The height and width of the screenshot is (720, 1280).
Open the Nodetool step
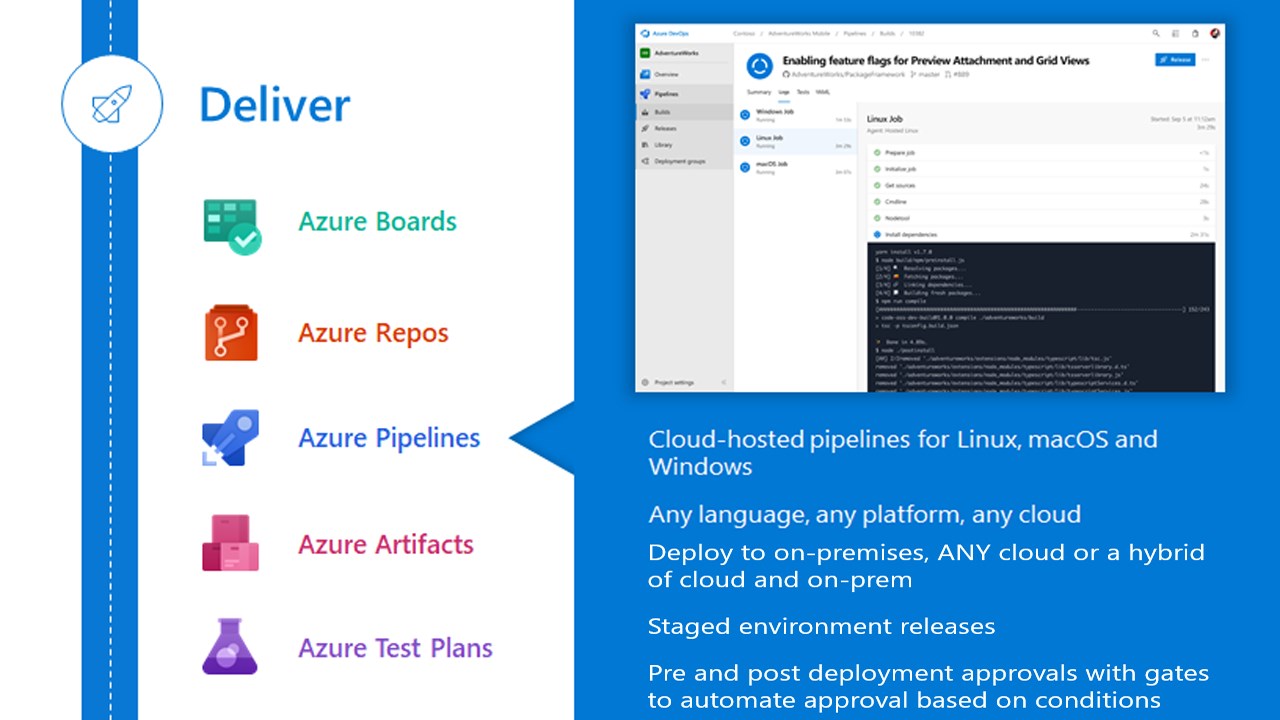click(x=1040, y=217)
